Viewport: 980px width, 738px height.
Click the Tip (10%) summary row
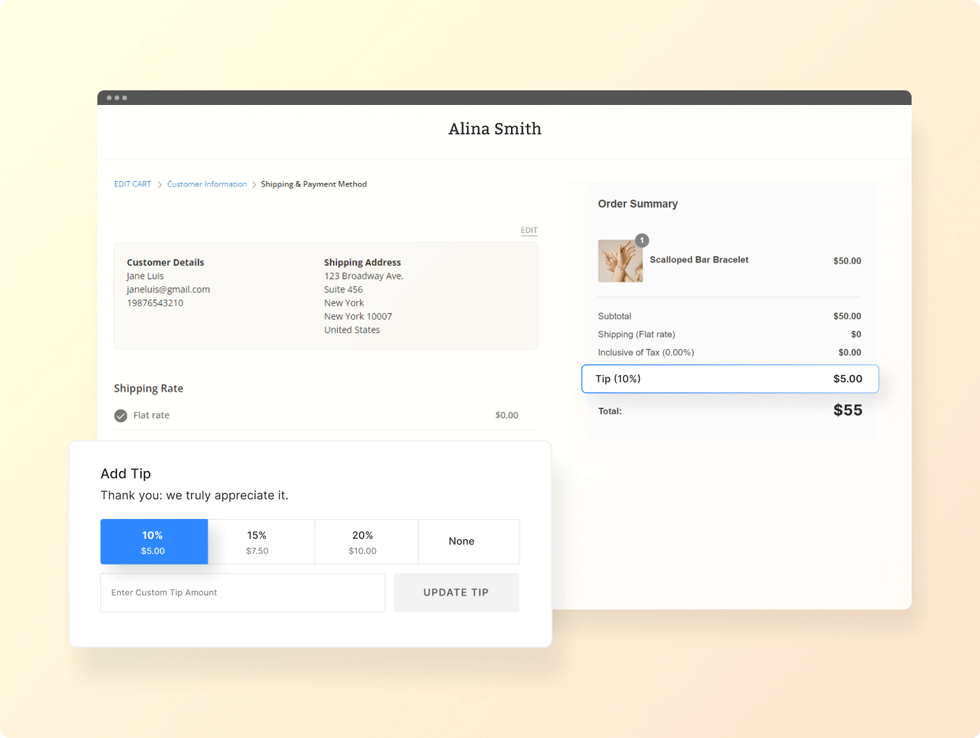[x=729, y=379]
